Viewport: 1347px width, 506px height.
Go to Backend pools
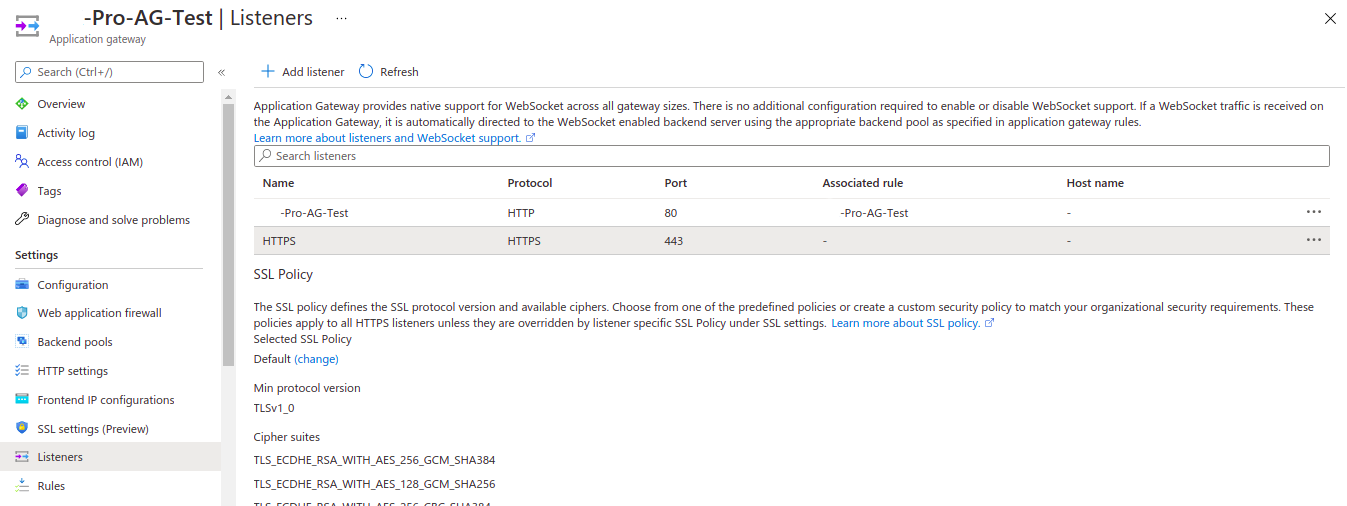pos(75,342)
